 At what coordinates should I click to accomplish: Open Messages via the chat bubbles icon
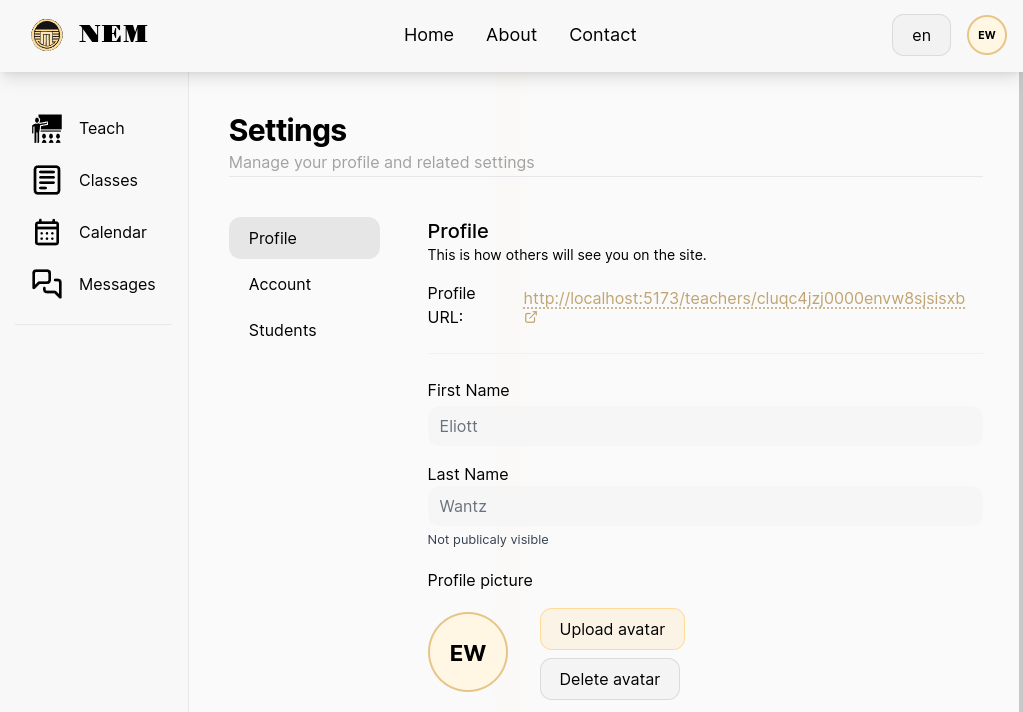(x=47, y=284)
